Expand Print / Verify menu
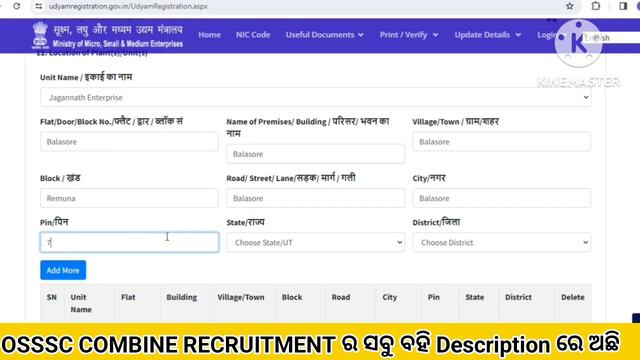640x360 pixels. click(409, 35)
